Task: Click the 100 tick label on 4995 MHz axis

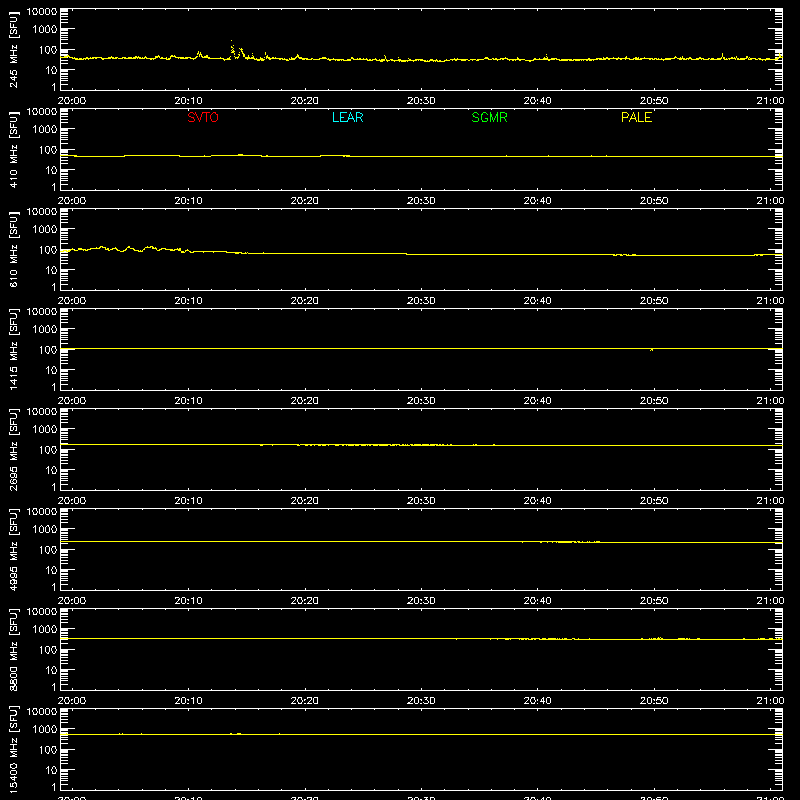Action: point(48,550)
